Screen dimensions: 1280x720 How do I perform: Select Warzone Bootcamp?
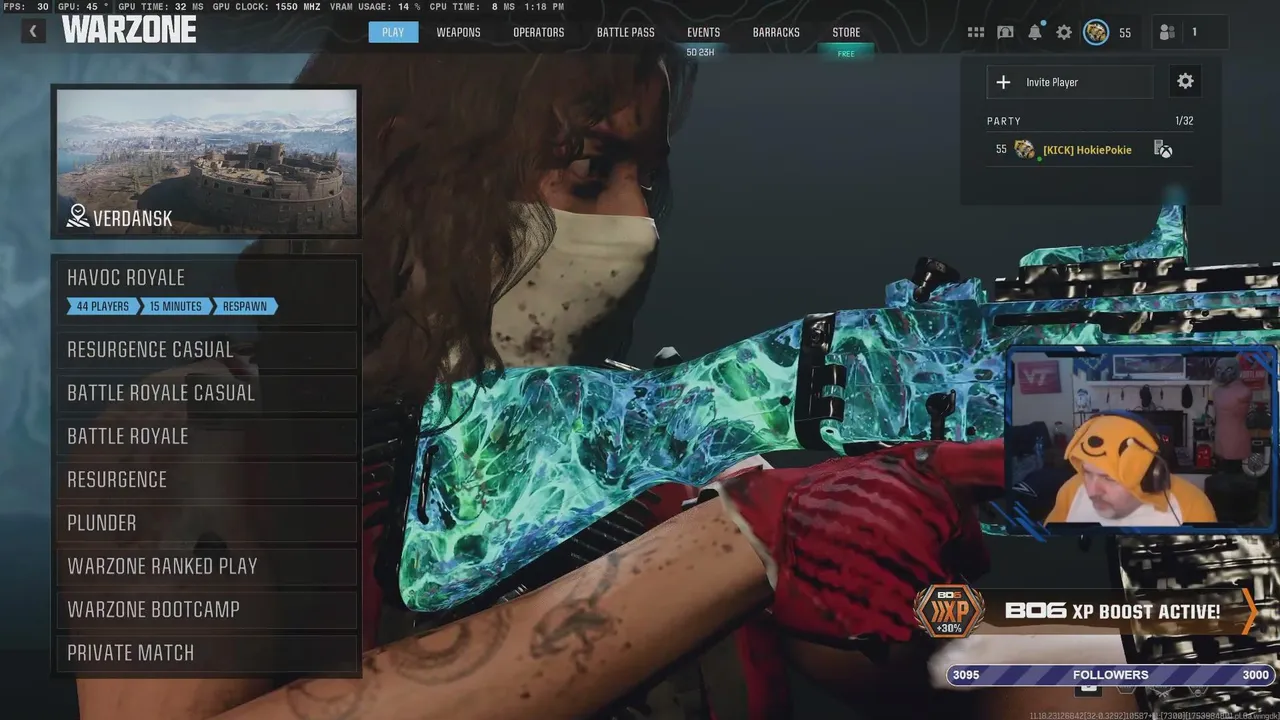point(207,609)
